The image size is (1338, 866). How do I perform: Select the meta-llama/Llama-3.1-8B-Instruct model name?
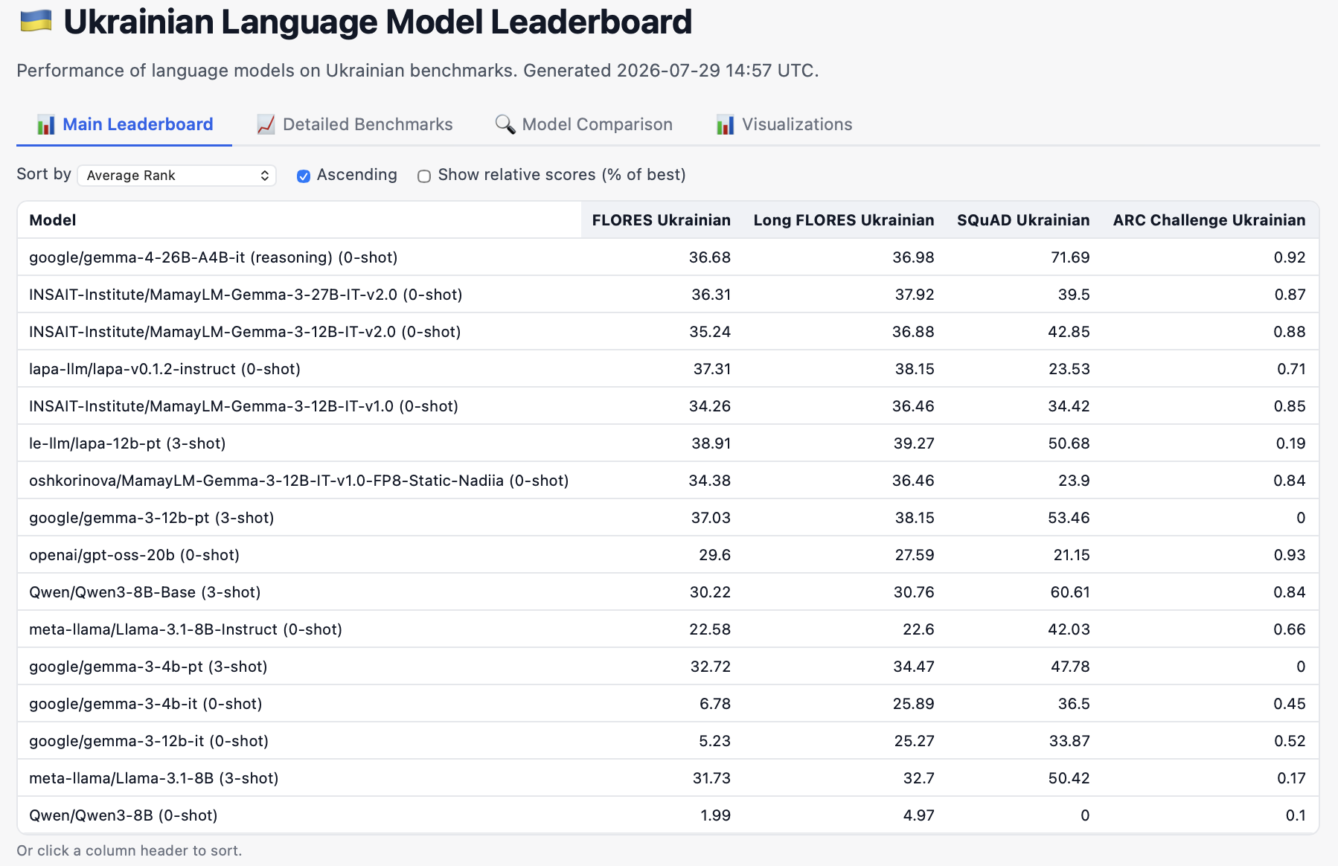coord(185,629)
